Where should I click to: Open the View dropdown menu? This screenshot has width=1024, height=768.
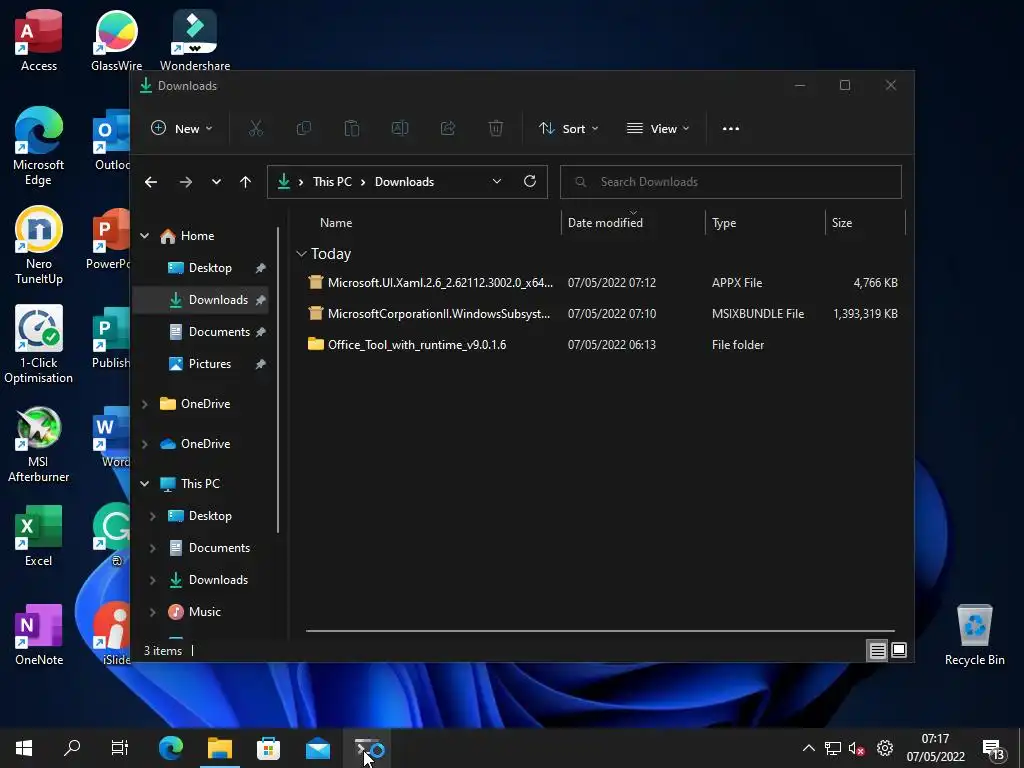tap(658, 129)
